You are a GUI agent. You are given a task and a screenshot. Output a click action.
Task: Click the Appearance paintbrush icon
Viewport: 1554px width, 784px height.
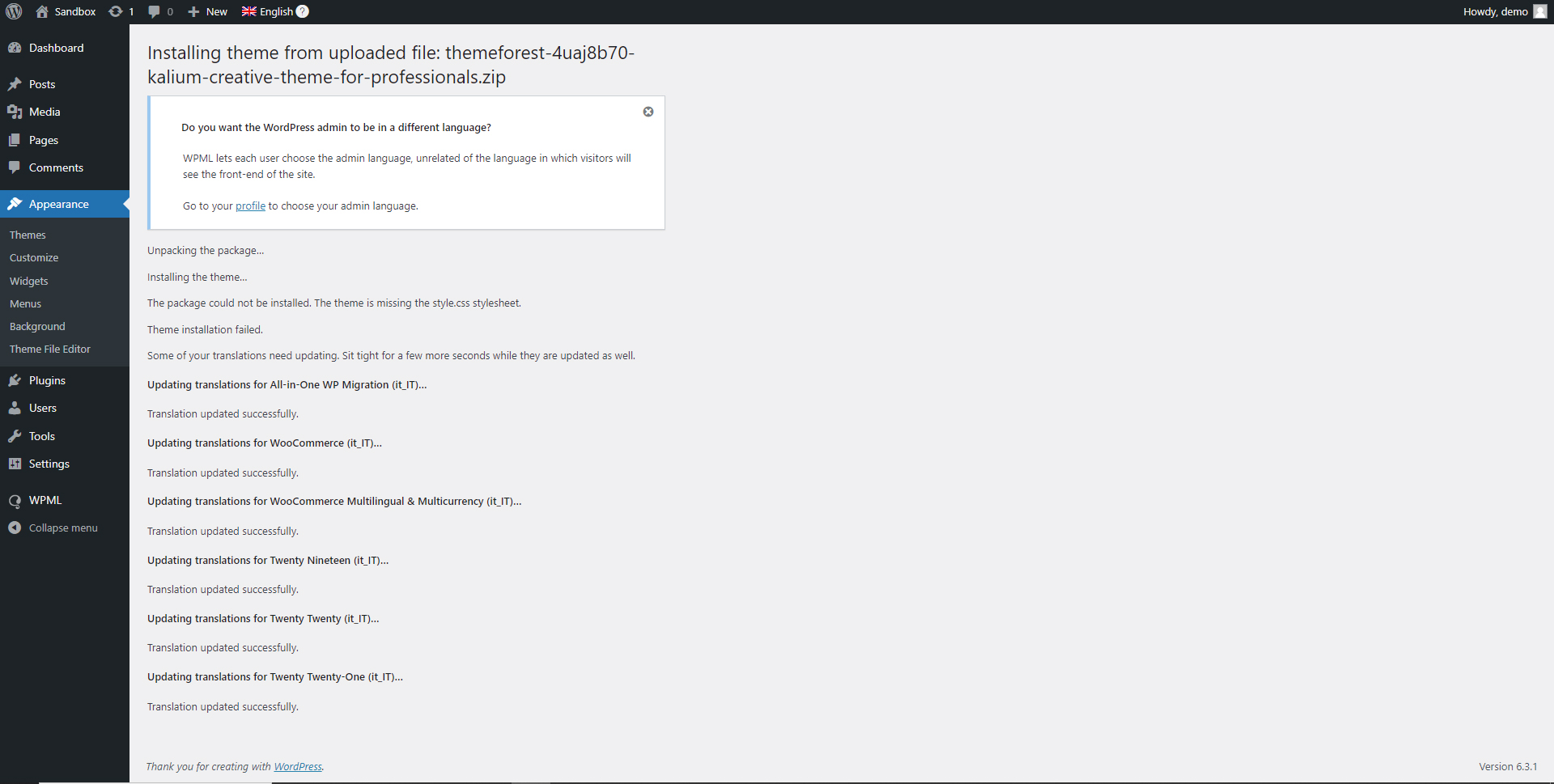[15, 204]
